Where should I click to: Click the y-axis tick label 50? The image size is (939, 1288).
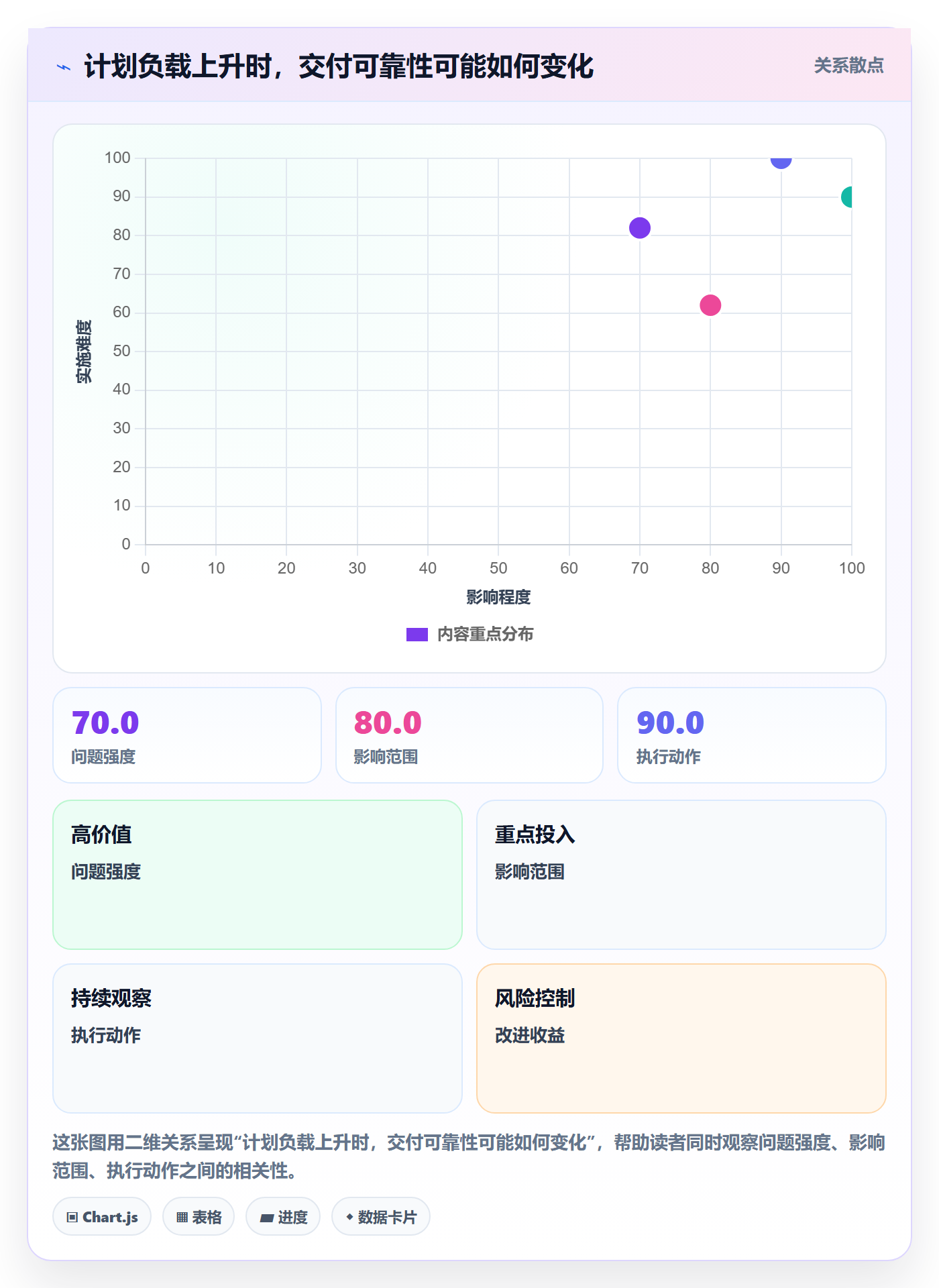point(121,351)
